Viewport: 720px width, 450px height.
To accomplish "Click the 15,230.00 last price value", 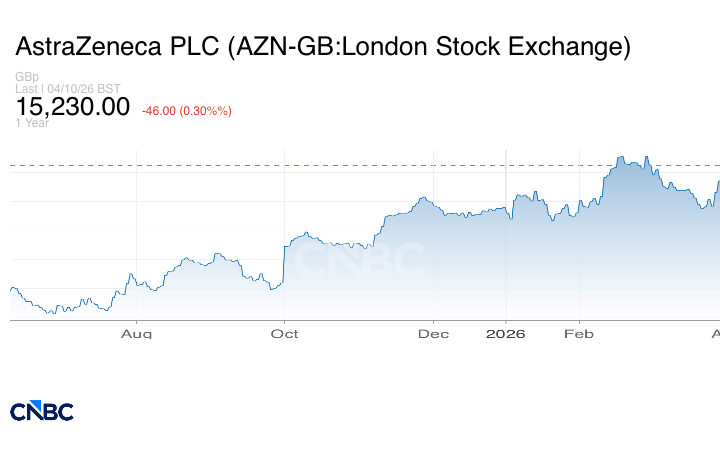I will tap(72, 106).
